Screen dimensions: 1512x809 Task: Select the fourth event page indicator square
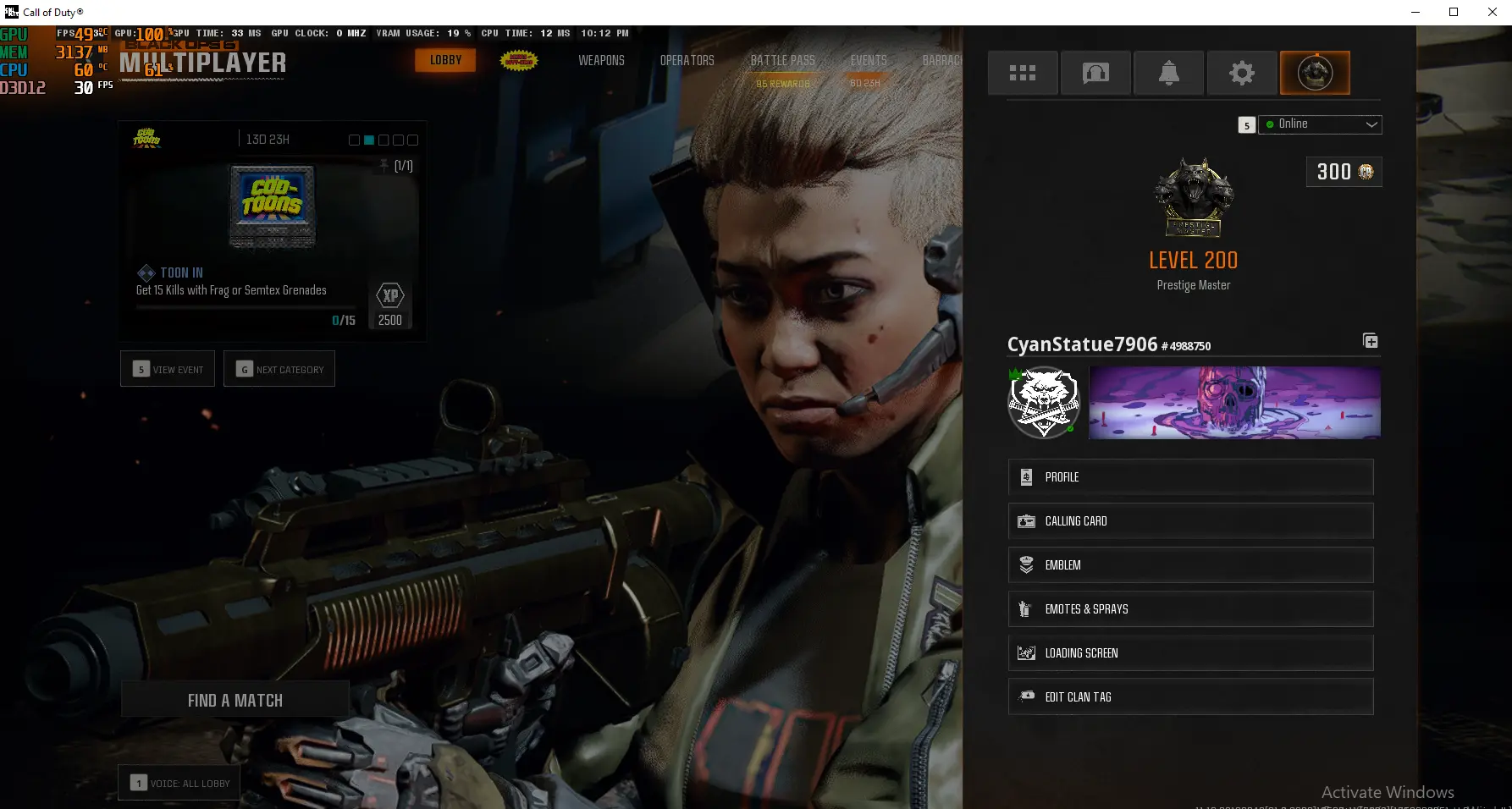point(398,140)
